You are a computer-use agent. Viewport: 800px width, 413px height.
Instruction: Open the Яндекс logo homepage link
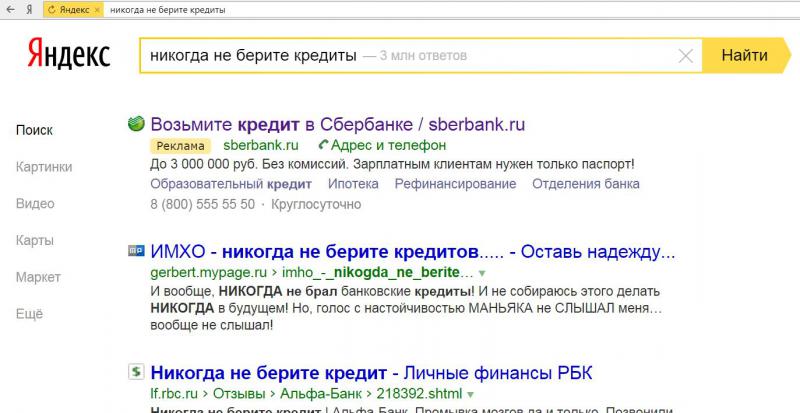(69, 54)
